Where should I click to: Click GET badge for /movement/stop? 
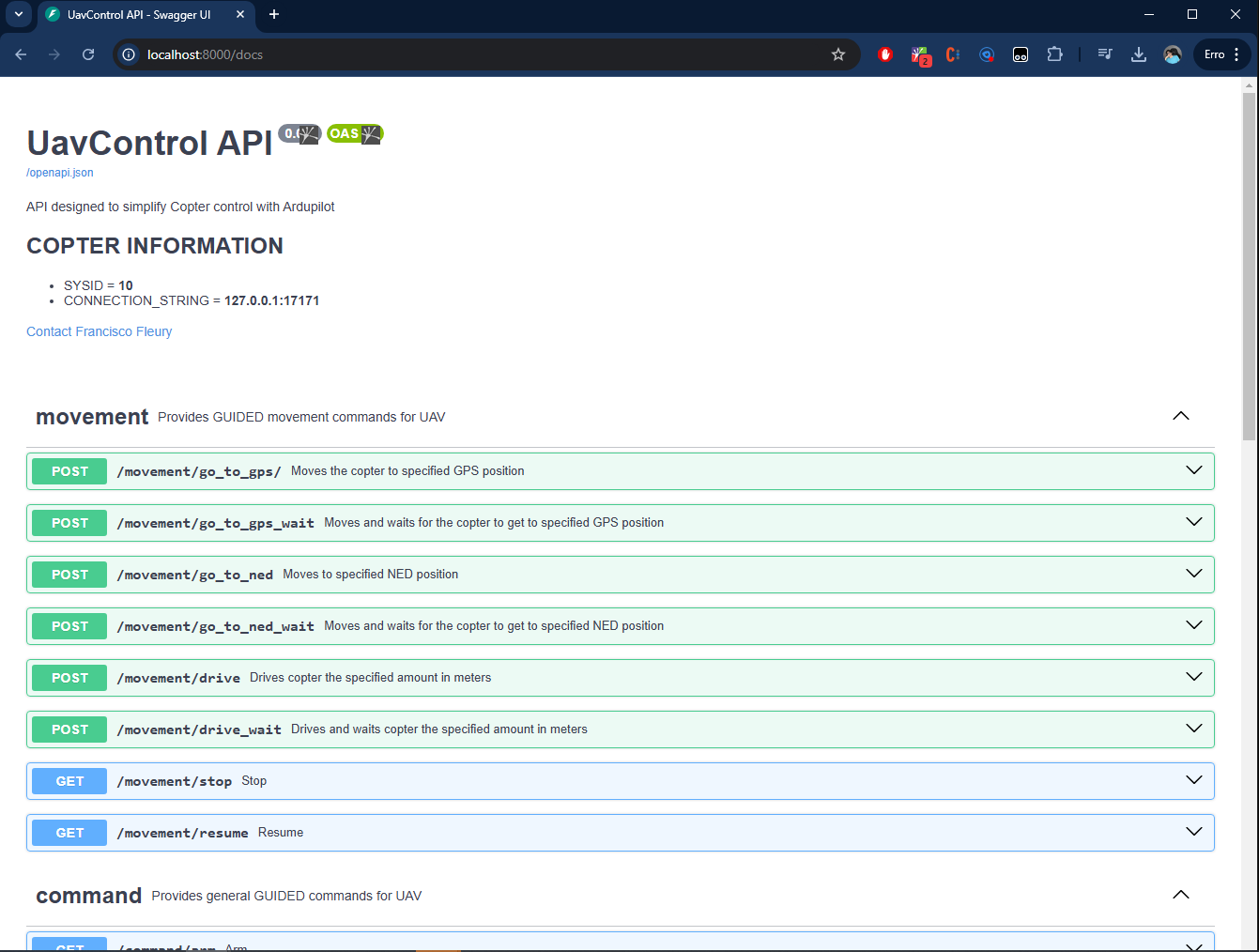click(x=69, y=781)
